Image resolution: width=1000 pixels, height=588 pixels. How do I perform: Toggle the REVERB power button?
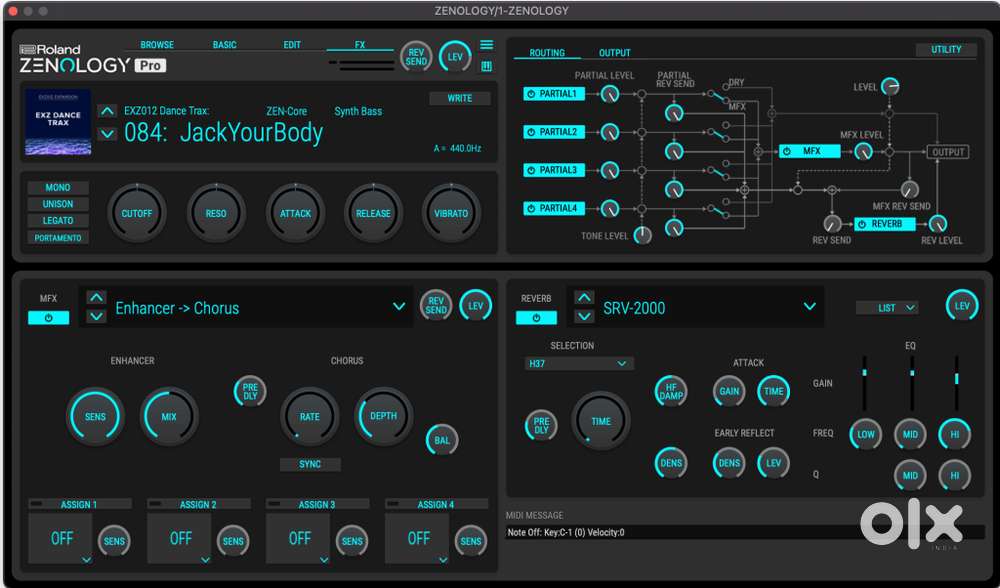tap(536, 318)
